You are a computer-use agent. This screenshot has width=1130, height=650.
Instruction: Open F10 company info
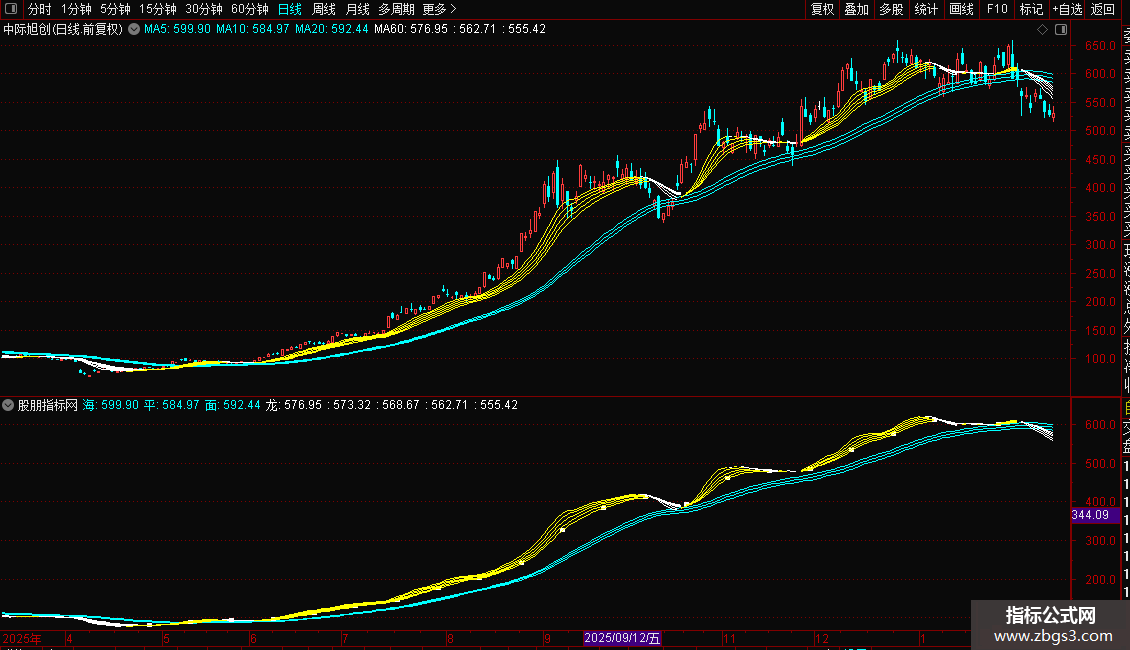(997, 9)
